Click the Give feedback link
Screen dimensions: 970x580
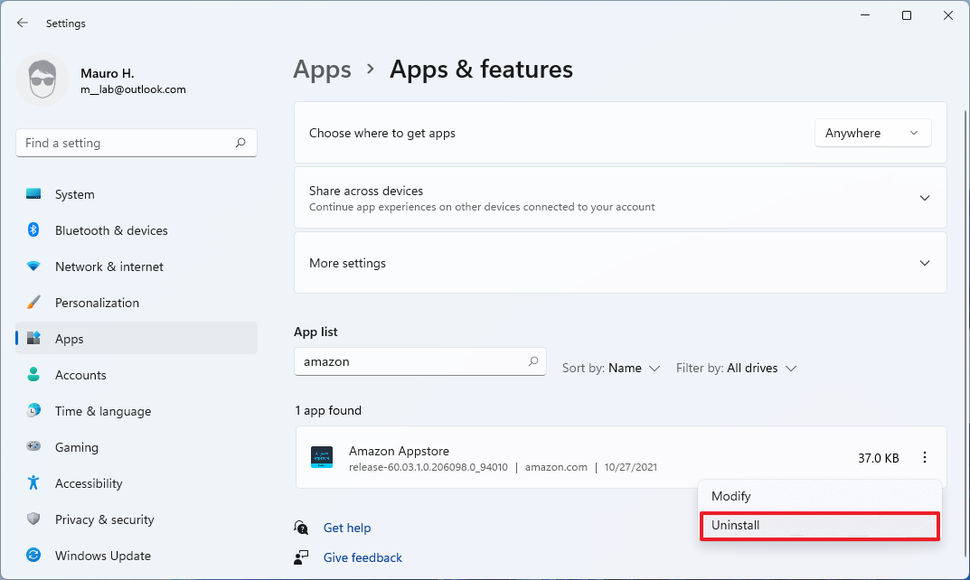pyautogui.click(x=362, y=557)
